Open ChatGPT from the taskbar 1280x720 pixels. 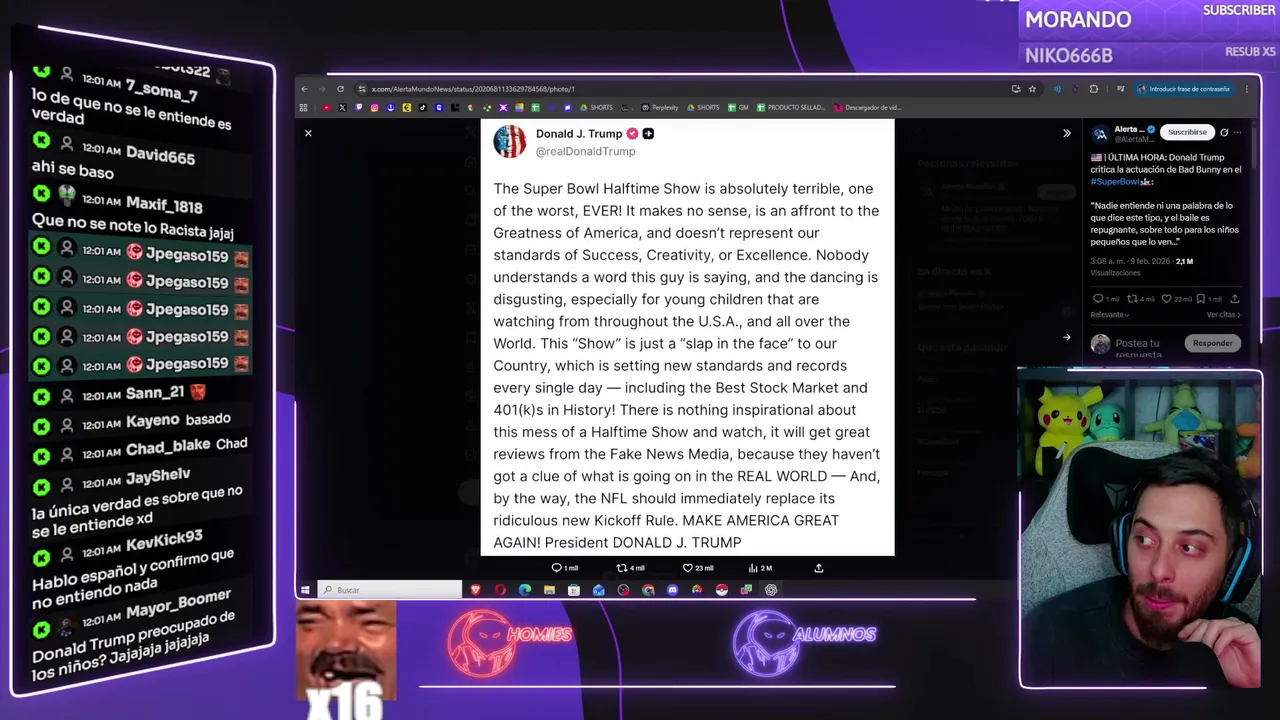point(770,590)
